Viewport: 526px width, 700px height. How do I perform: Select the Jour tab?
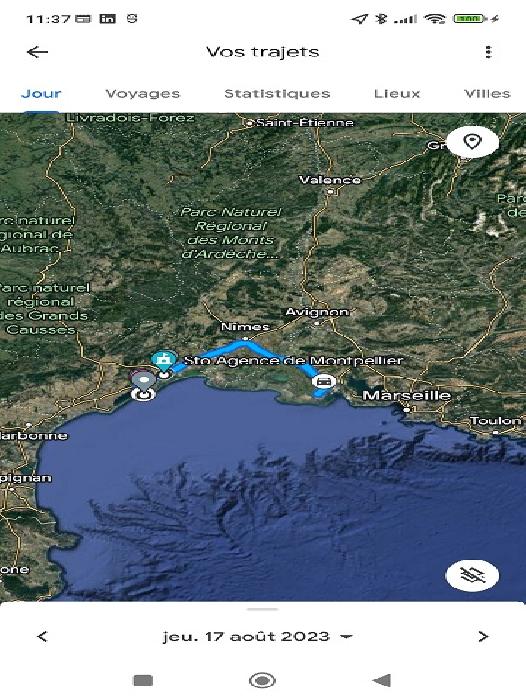point(41,94)
